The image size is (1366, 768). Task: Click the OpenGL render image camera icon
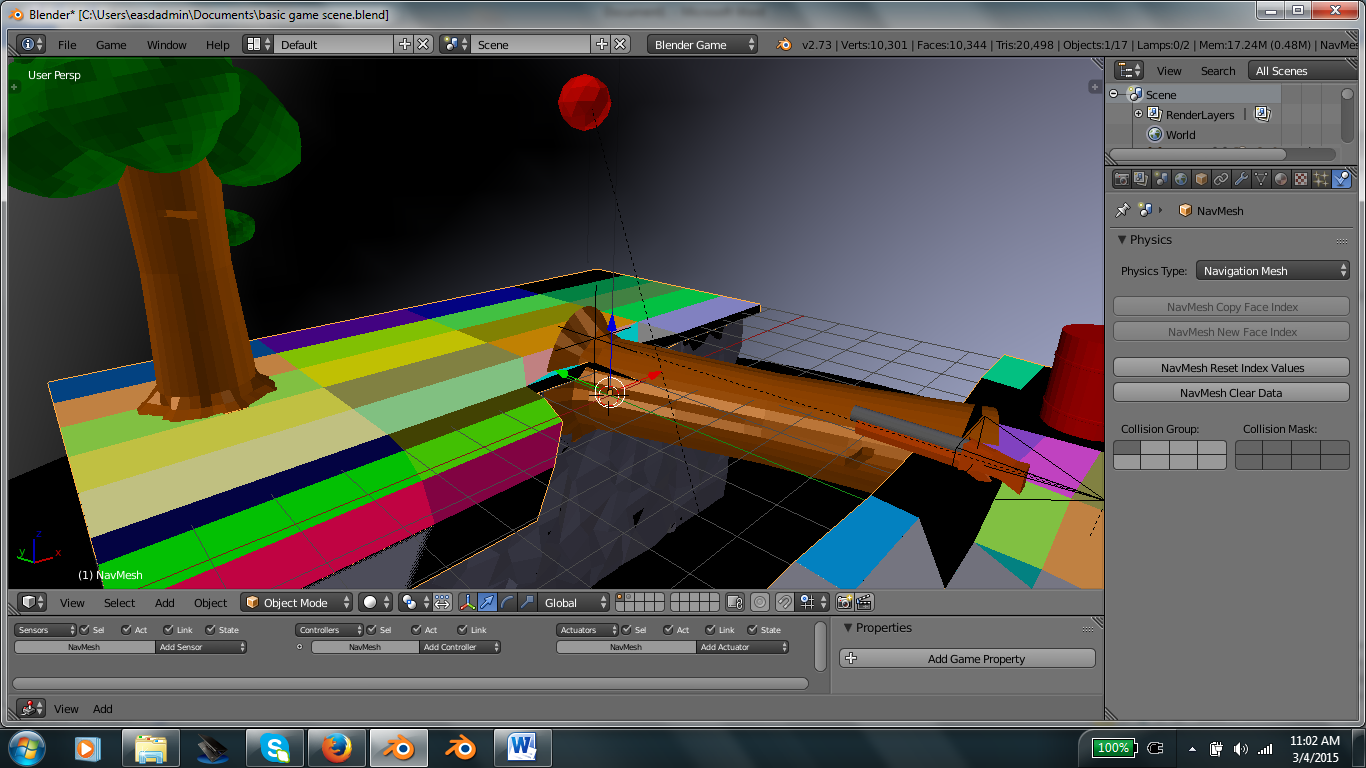(x=845, y=602)
